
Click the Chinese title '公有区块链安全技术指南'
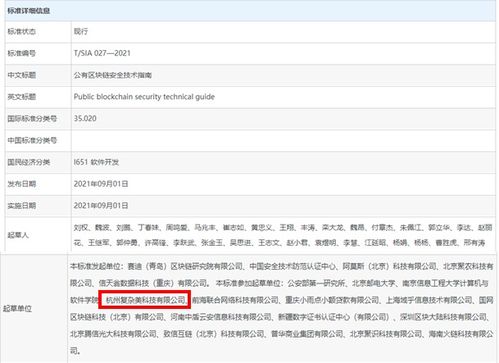click(113, 75)
